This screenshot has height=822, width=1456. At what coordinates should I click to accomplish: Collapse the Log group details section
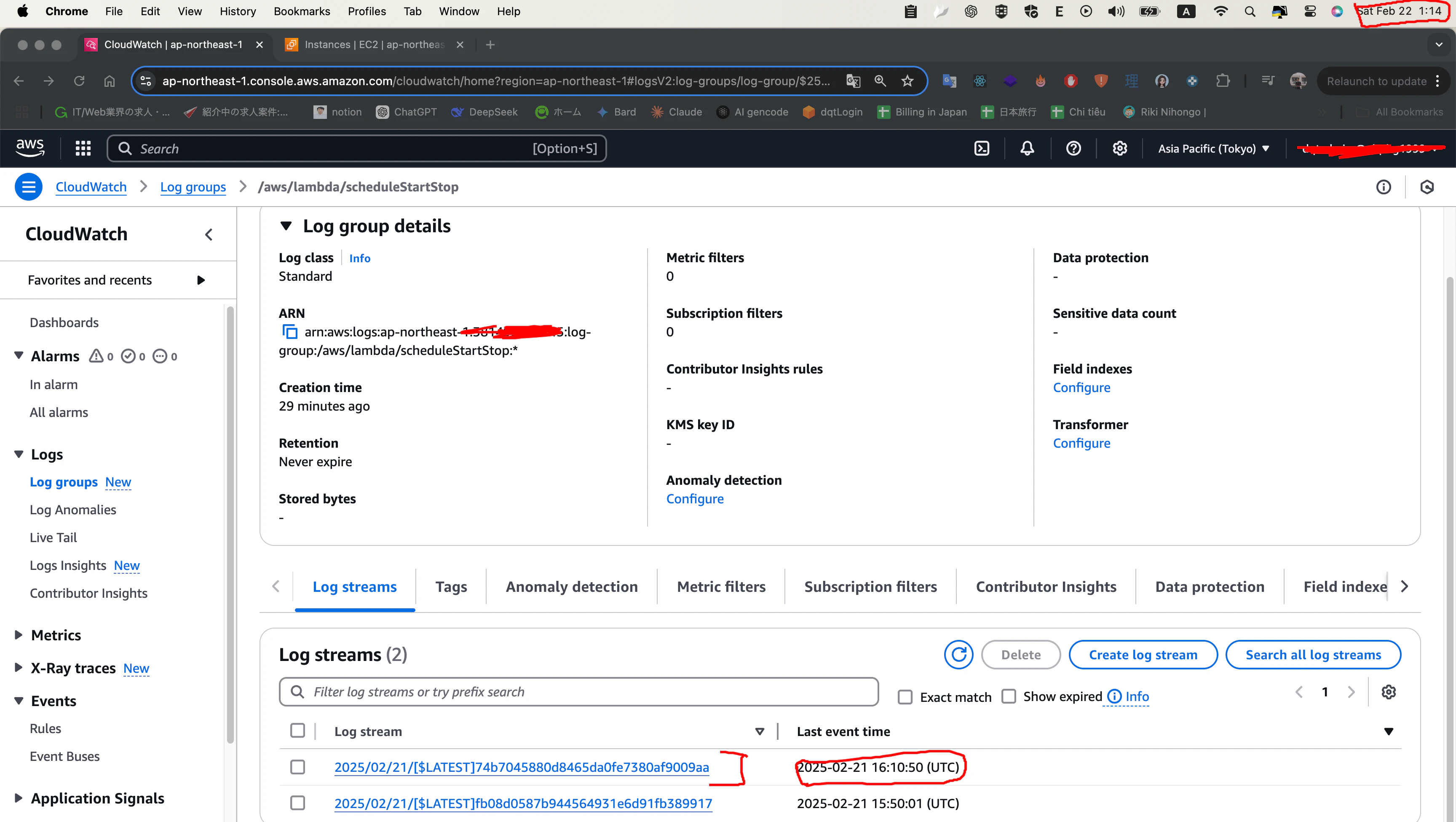click(286, 226)
